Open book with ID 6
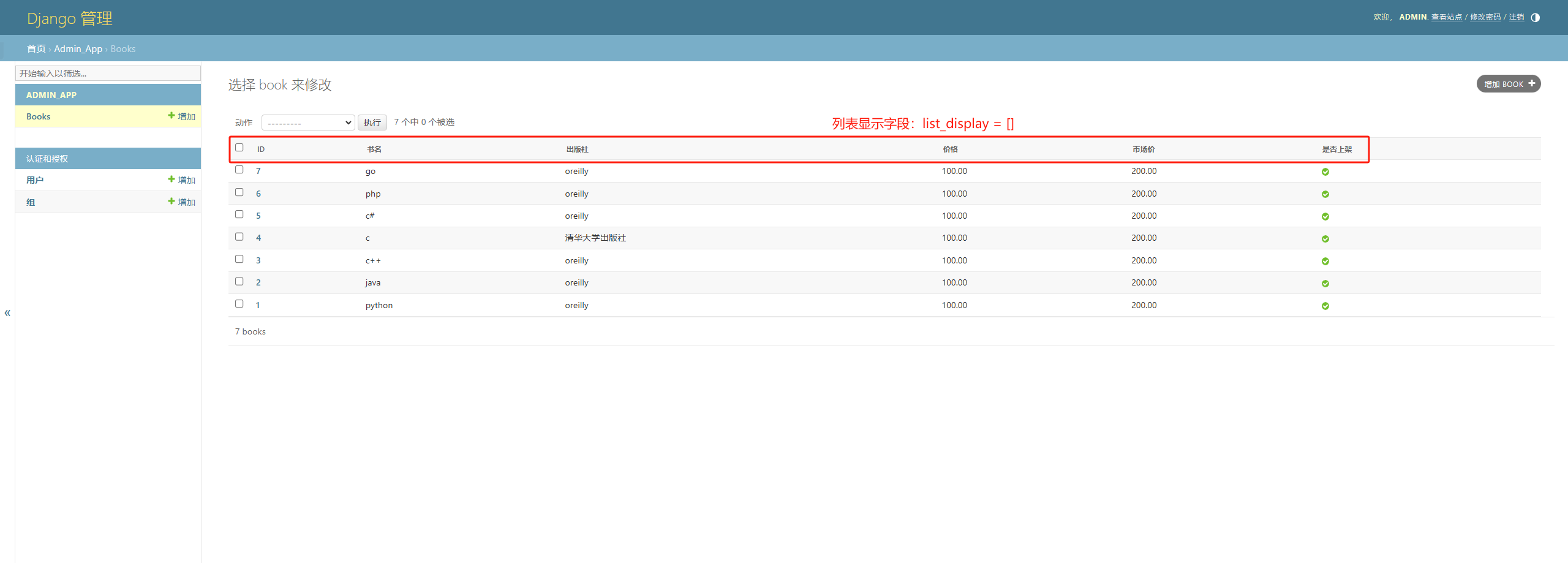The image size is (1568, 563). point(258,194)
